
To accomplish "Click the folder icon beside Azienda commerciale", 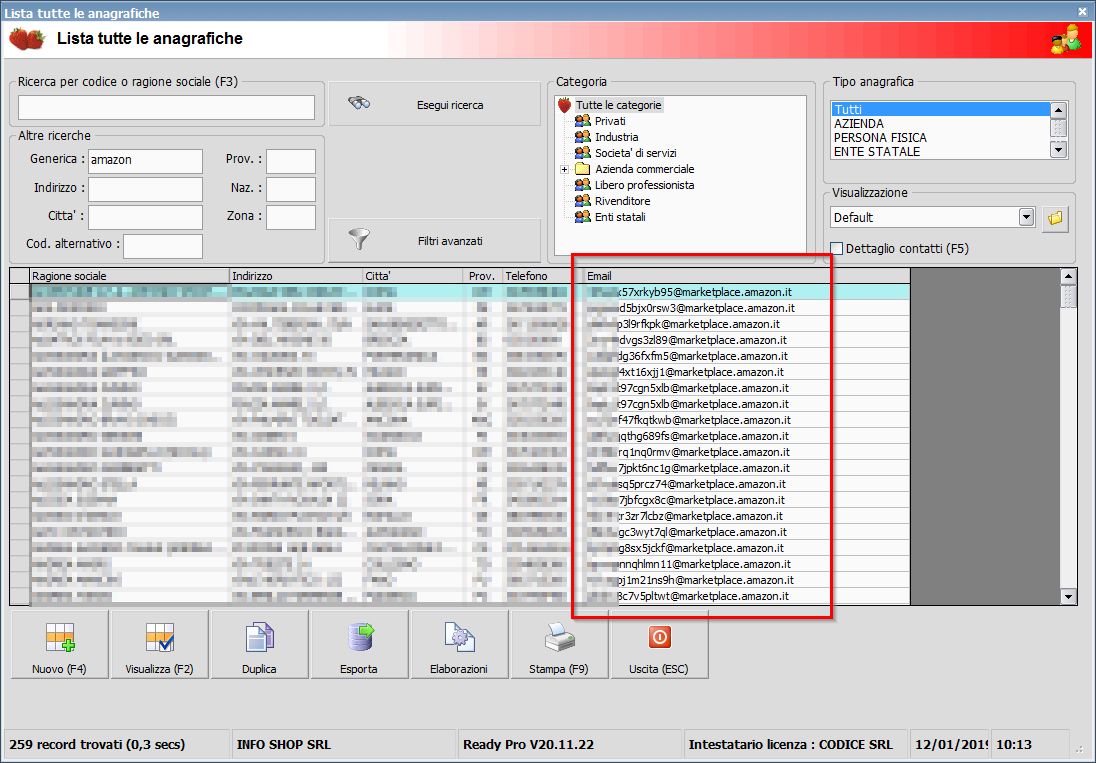I will [x=582, y=169].
